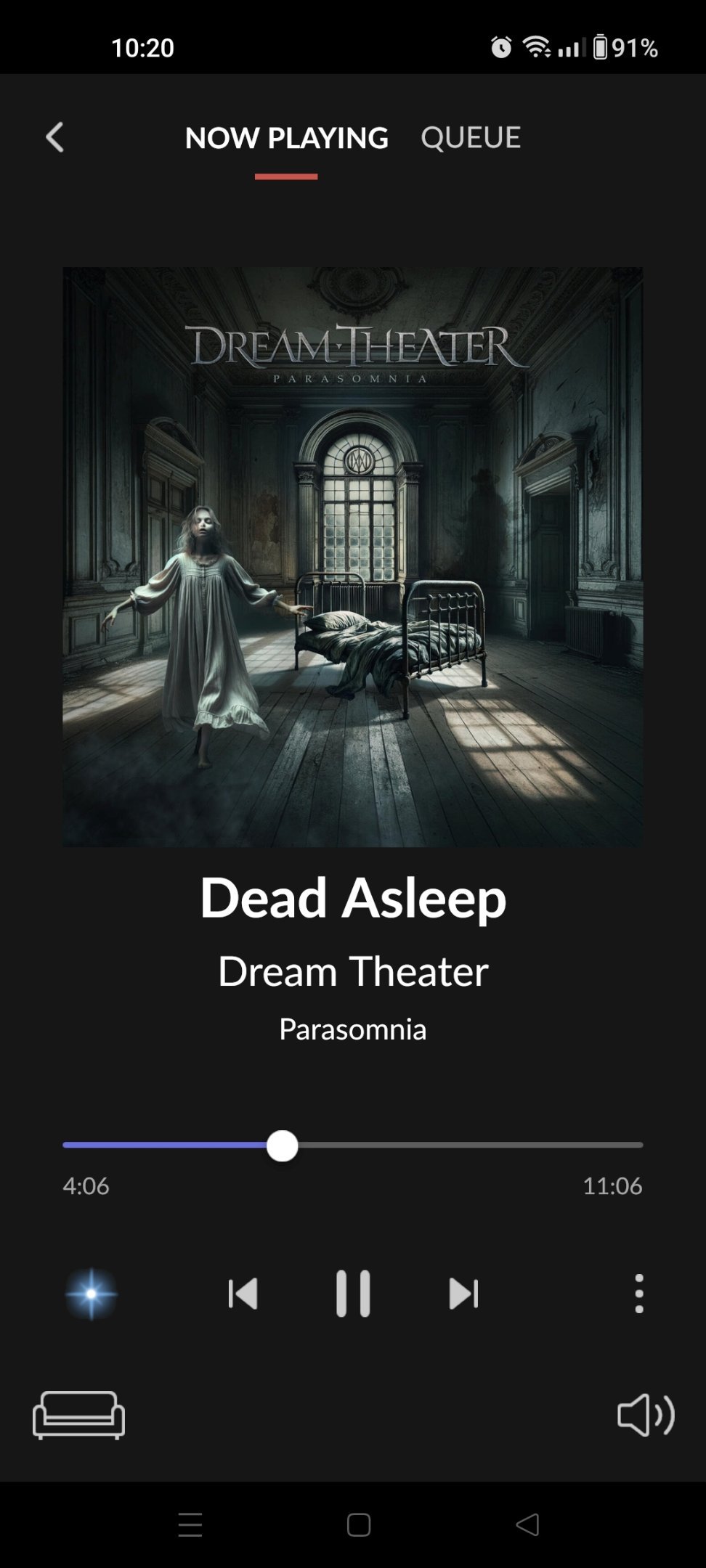Tap the Android home button
The image size is (706, 1568).
pyautogui.click(x=359, y=1524)
